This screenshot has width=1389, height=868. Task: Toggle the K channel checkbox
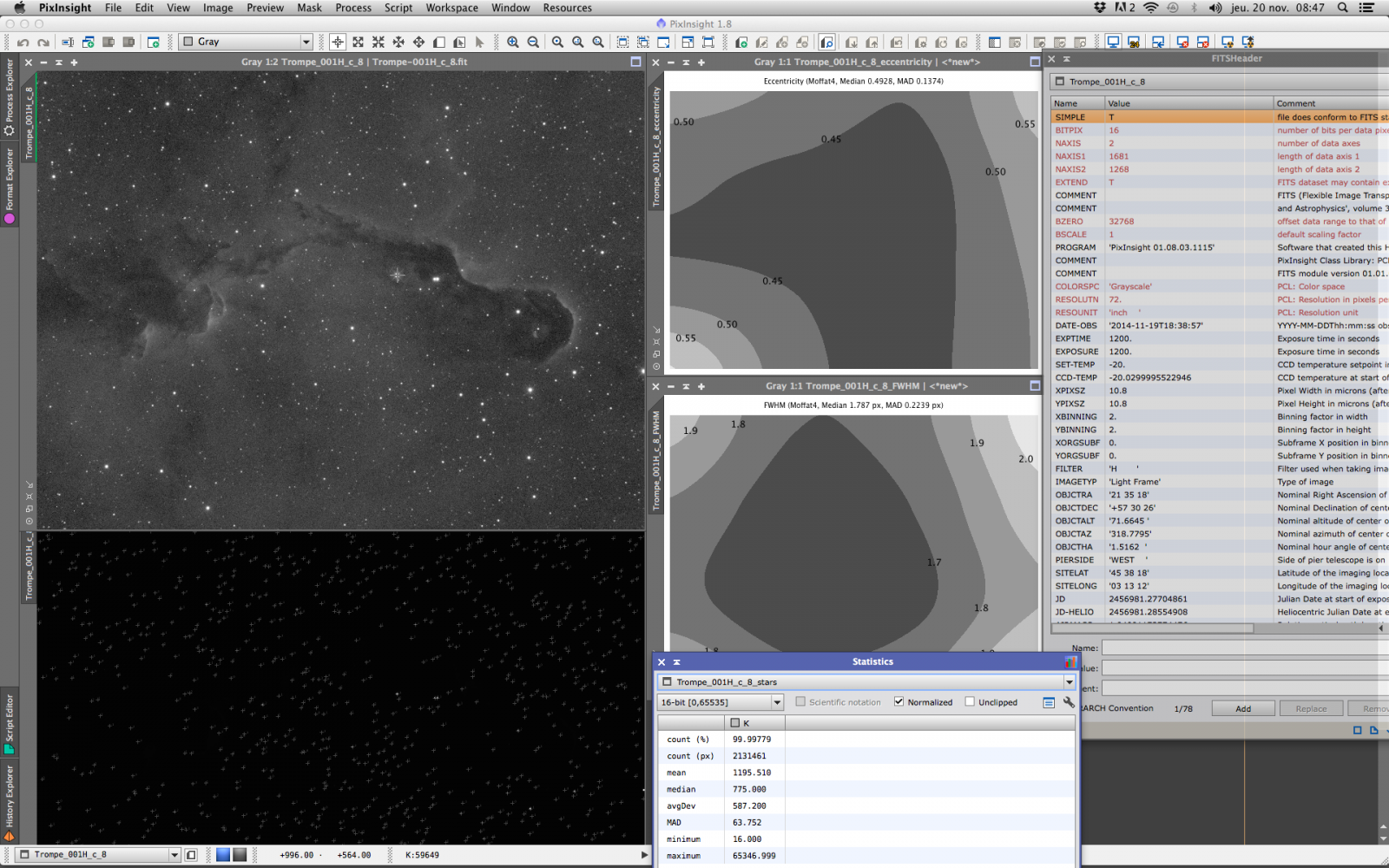(x=734, y=723)
